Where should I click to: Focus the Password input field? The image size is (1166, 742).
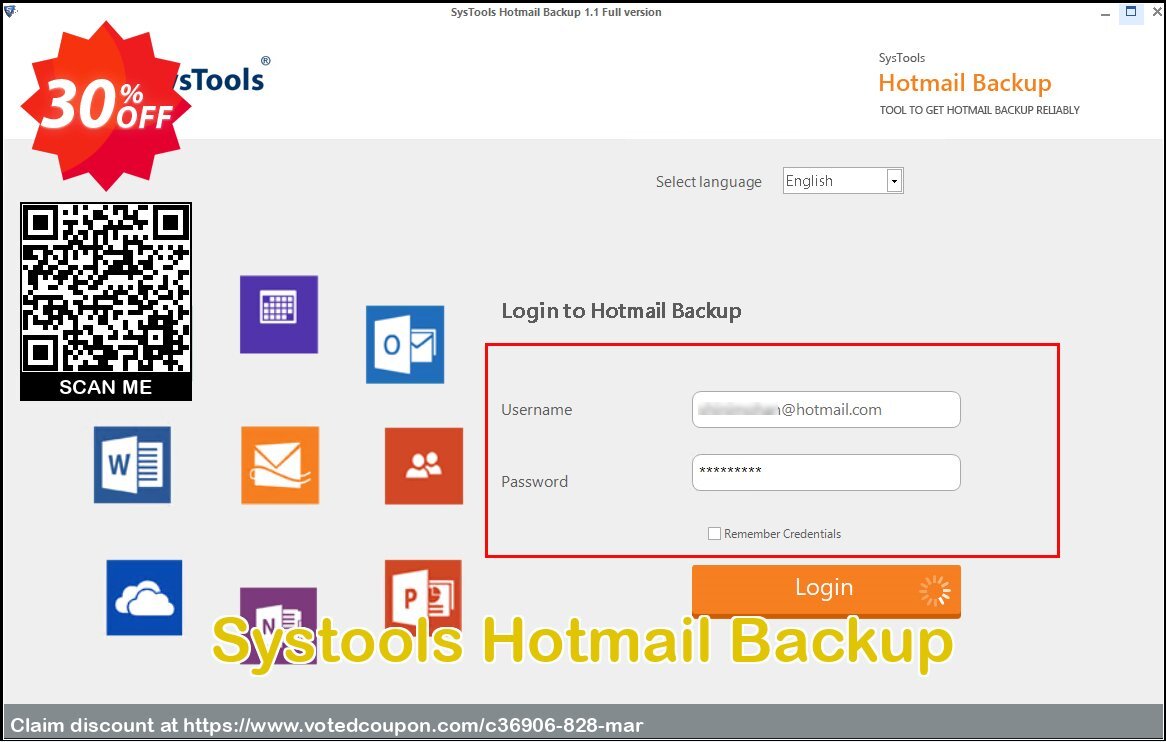coord(826,472)
